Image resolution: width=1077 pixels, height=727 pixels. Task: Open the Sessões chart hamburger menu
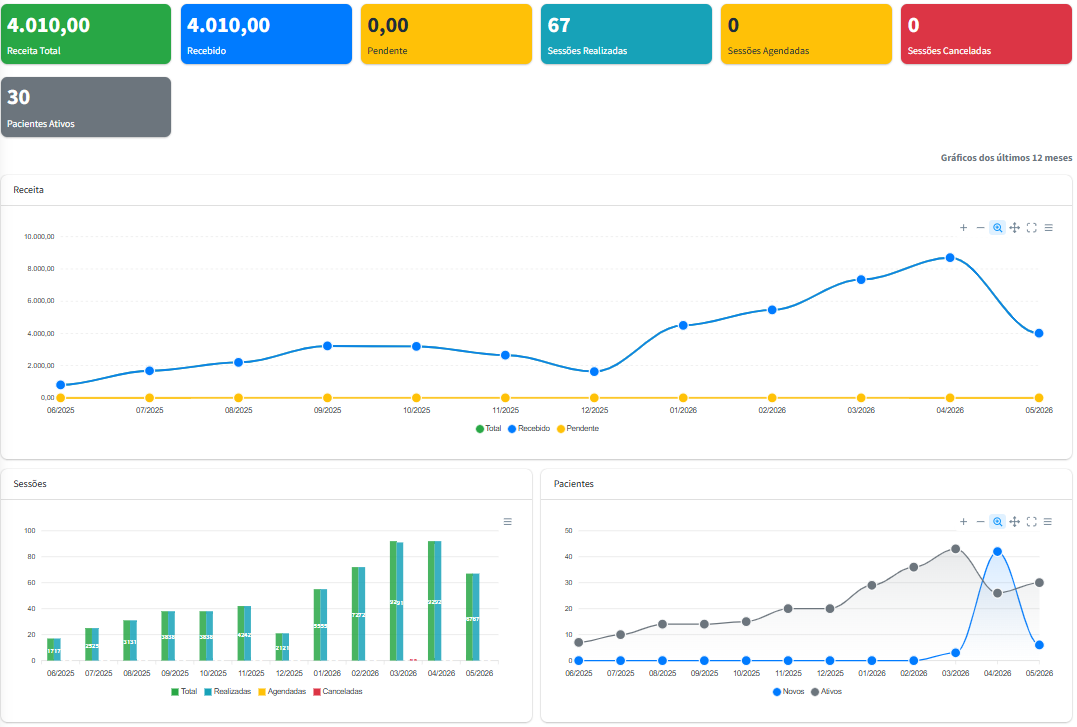point(508,522)
